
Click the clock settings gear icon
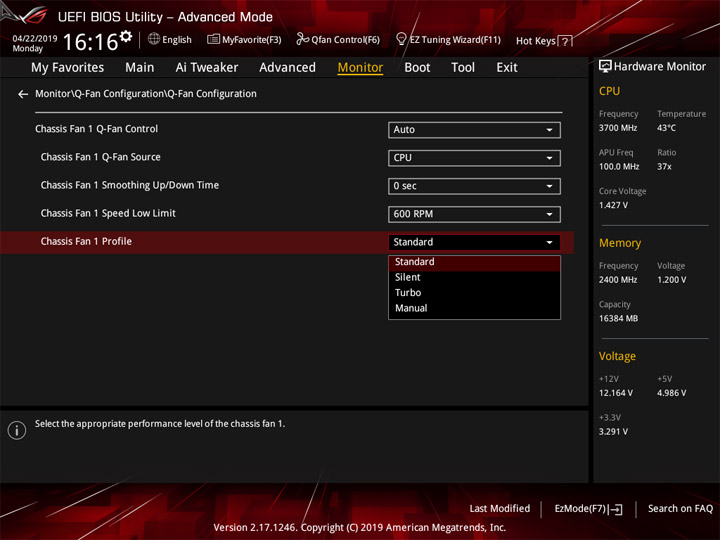pyautogui.click(x=126, y=36)
